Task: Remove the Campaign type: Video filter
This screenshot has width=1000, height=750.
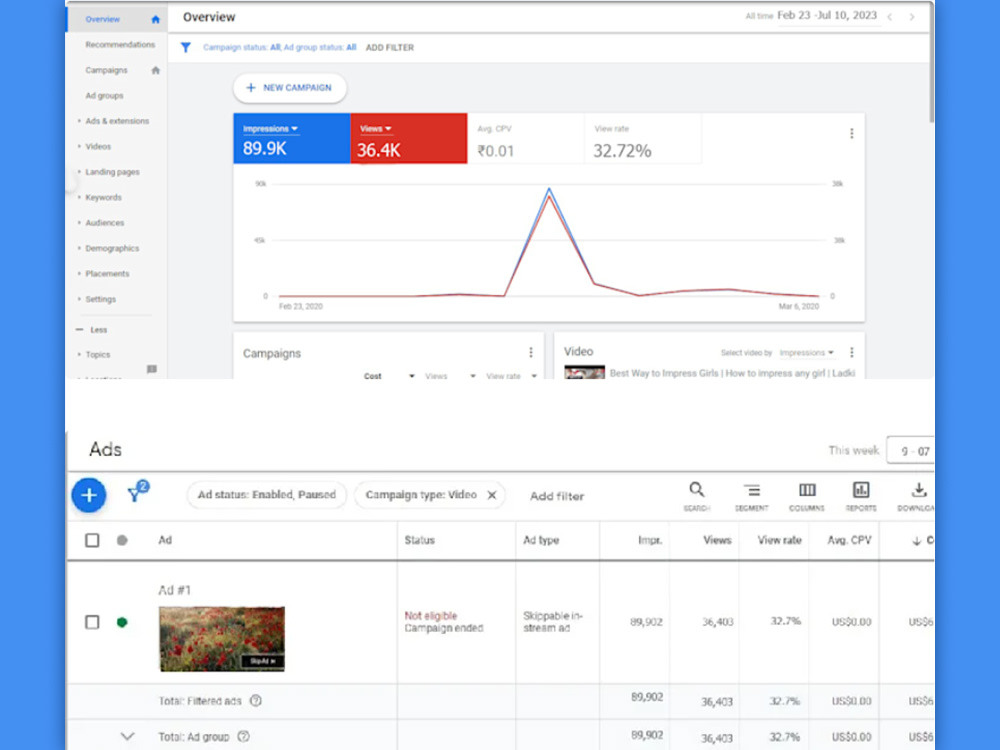Action: [x=492, y=495]
